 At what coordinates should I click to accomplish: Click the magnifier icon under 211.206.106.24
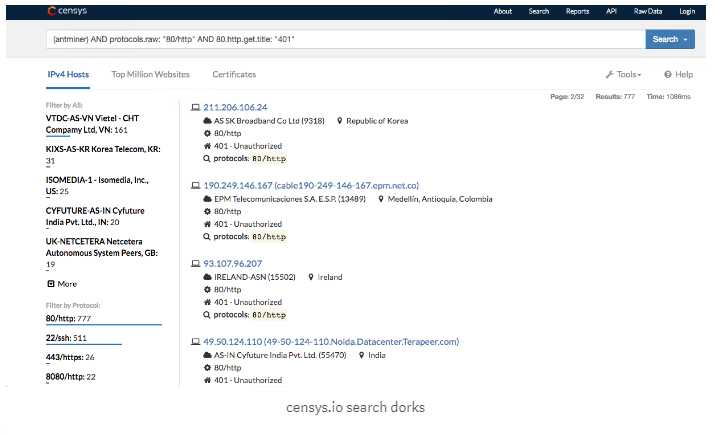(206, 159)
